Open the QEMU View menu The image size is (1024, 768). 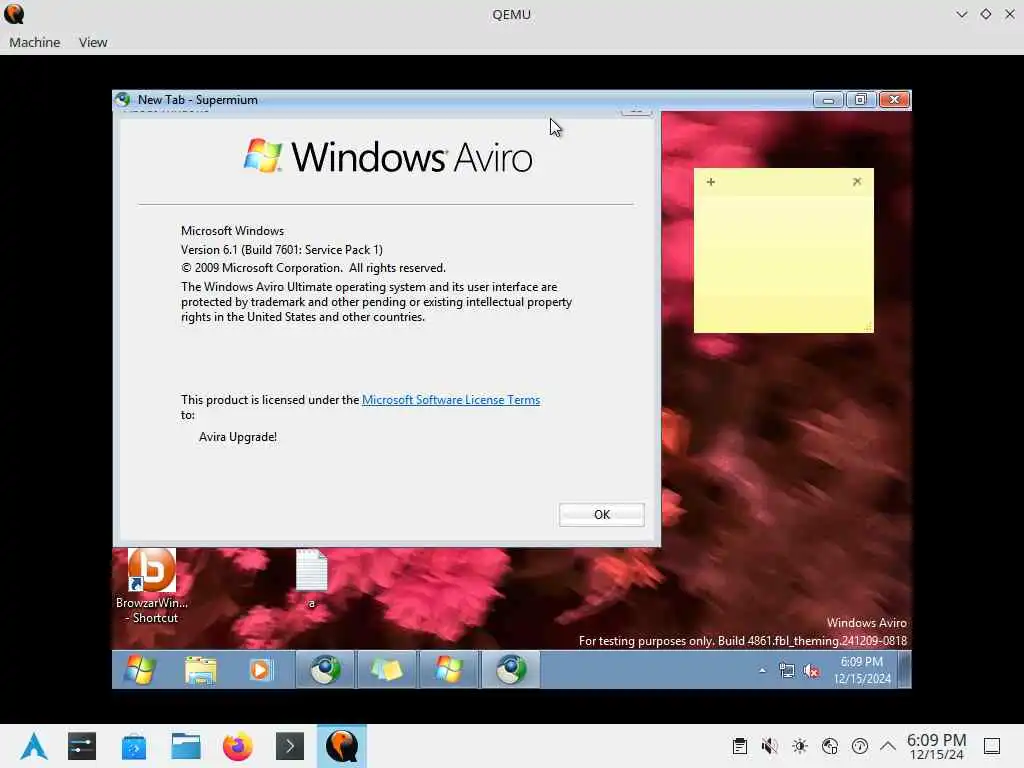pos(93,42)
